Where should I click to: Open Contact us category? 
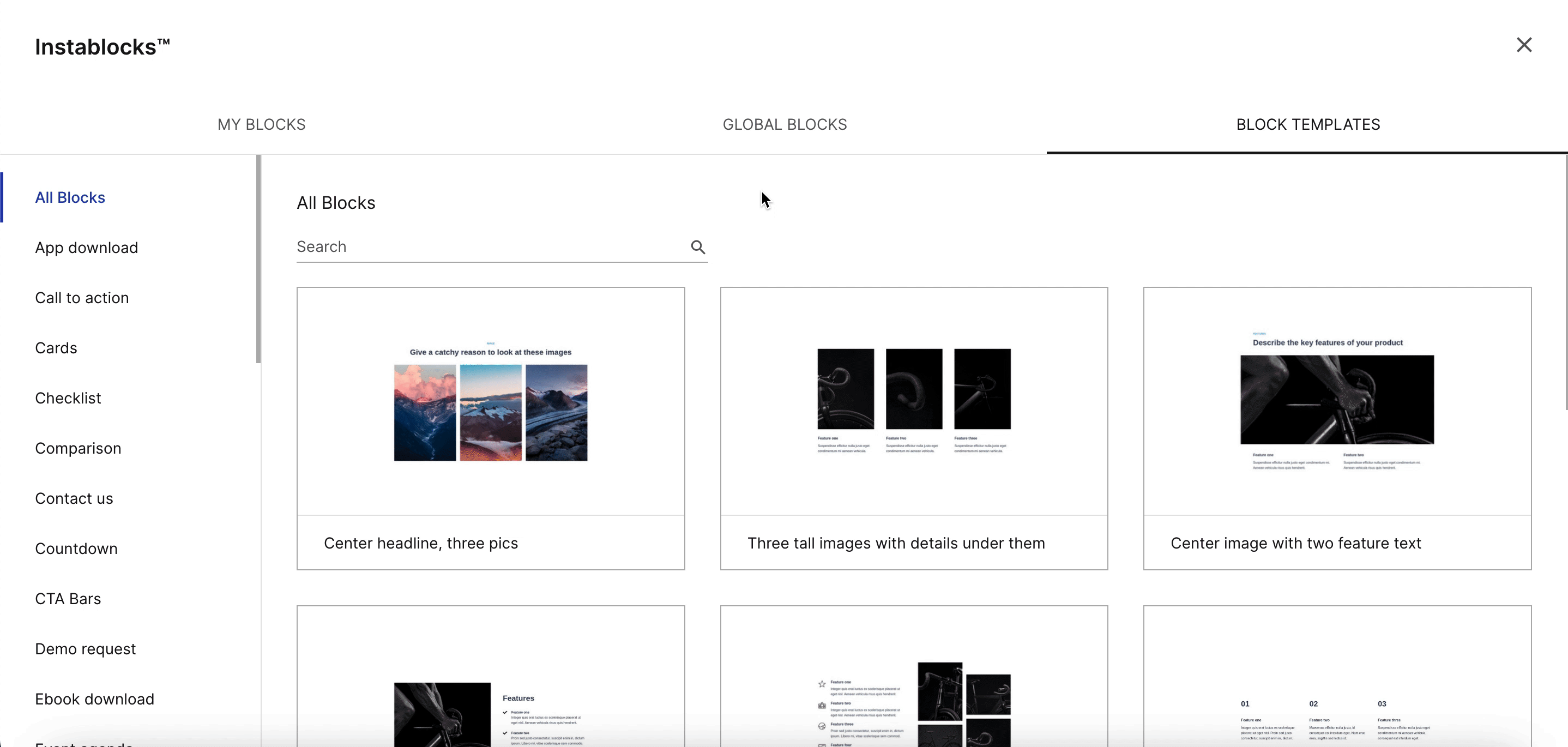pyautogui.click(x=74, y=498)
